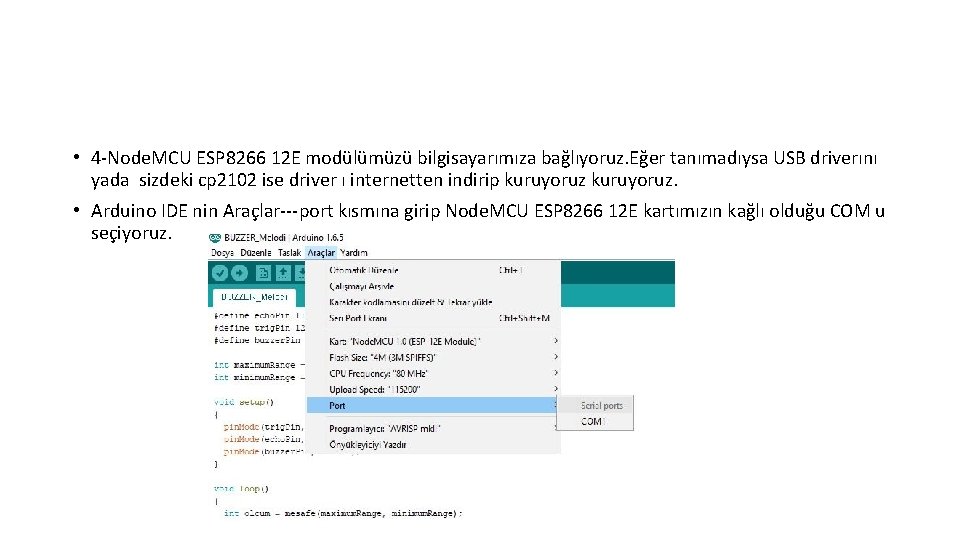Expand the Upload Speed 115200 submenu
Image resolution: width=960 pixels, height=540 pixels.
click(433, 389)
